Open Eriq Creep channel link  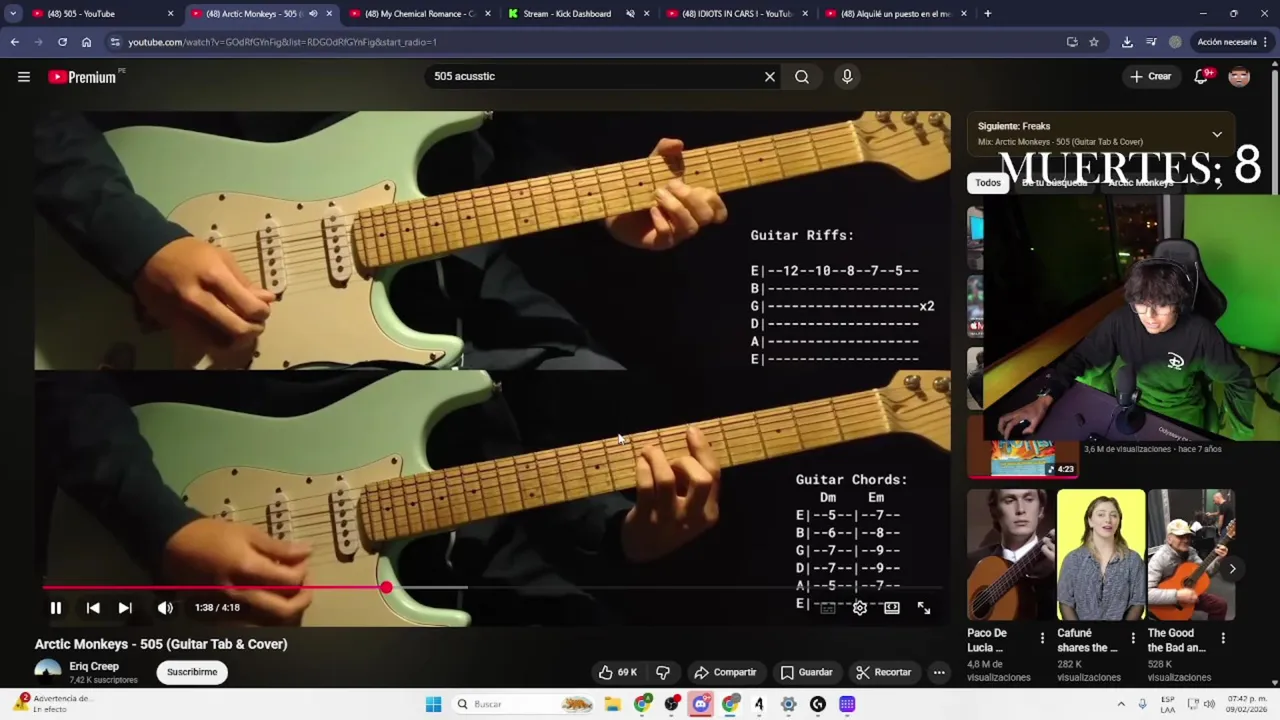pos(94,666)
